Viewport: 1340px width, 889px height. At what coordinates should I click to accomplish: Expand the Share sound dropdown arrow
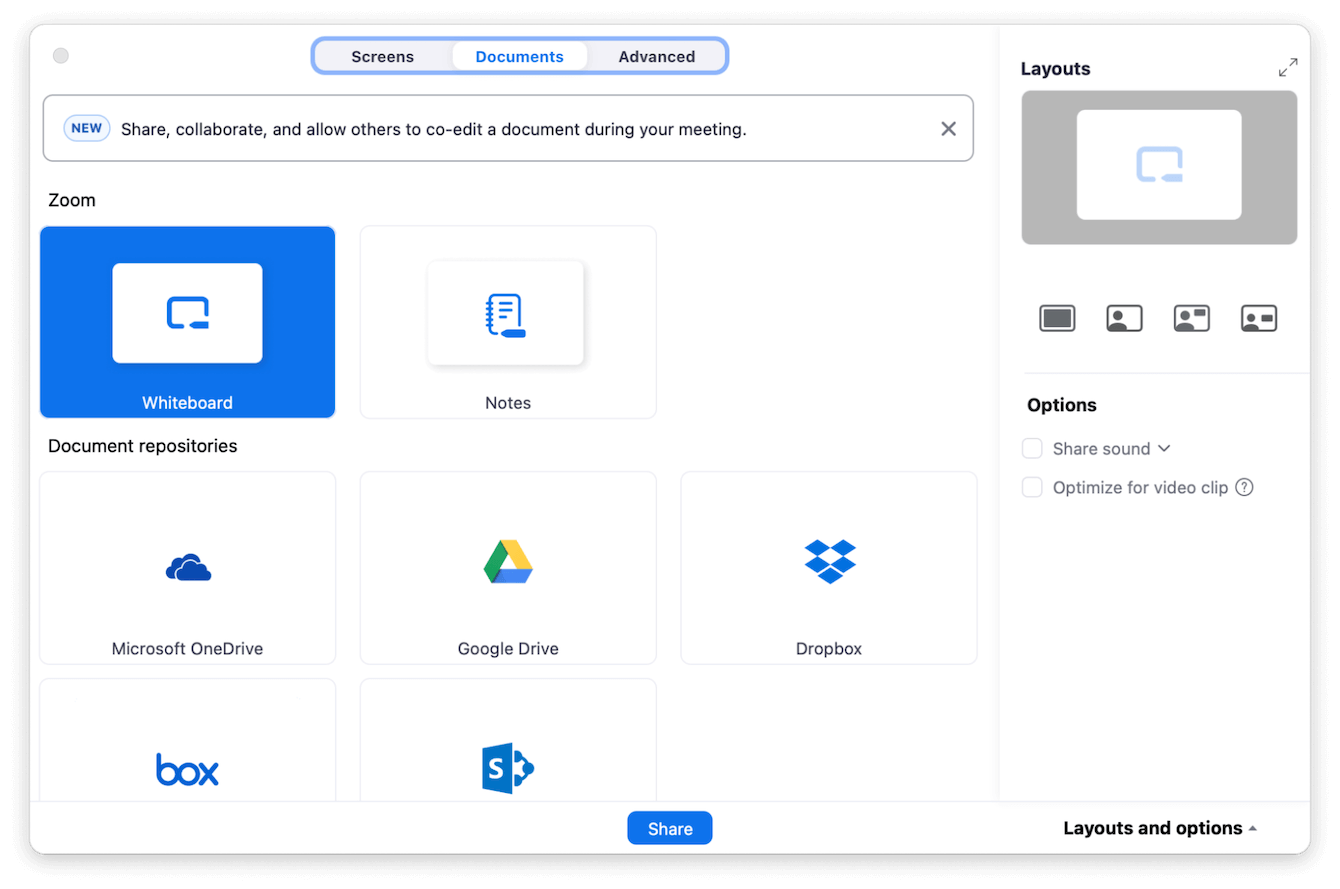click(1164, 449)
